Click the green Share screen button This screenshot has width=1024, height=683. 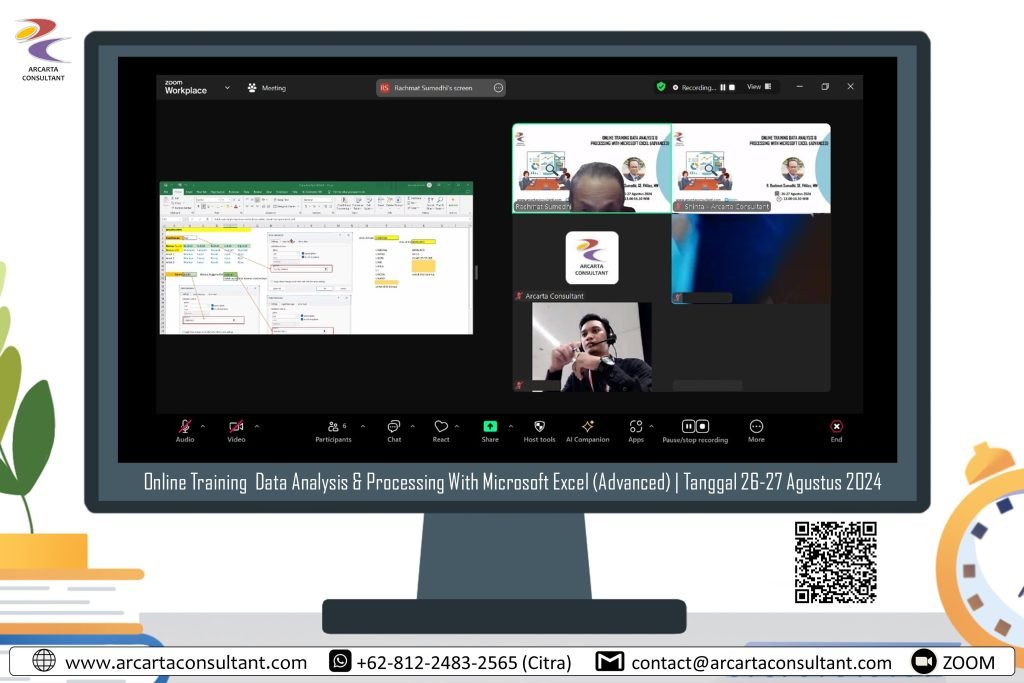tap(490, 426)
